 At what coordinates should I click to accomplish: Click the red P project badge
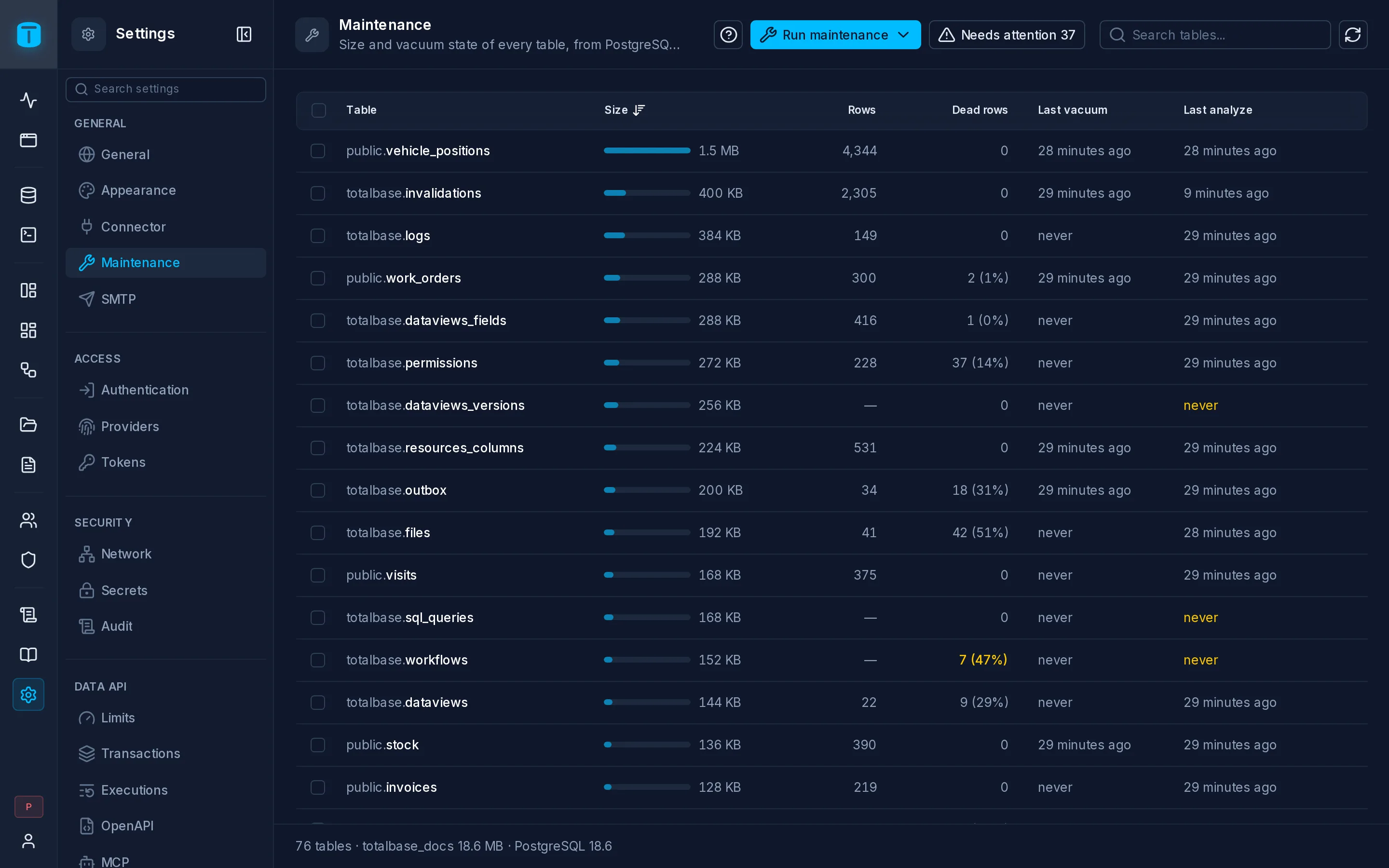(29, 807)
